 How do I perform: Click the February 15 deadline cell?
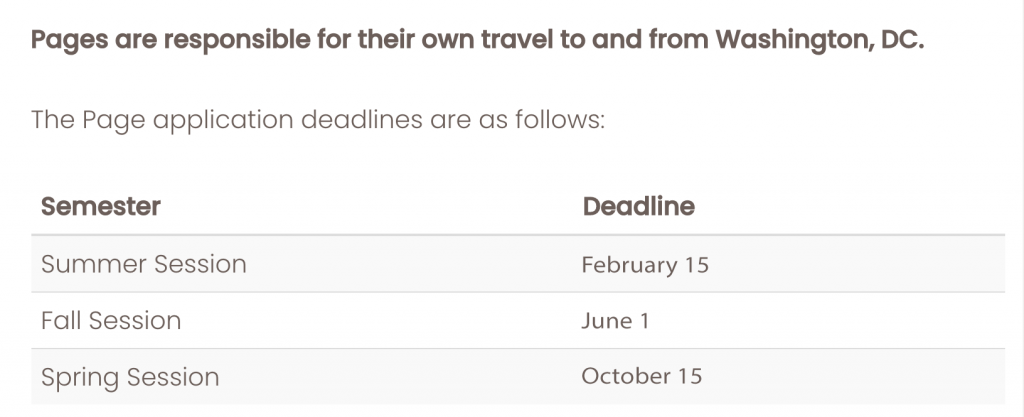644,265
